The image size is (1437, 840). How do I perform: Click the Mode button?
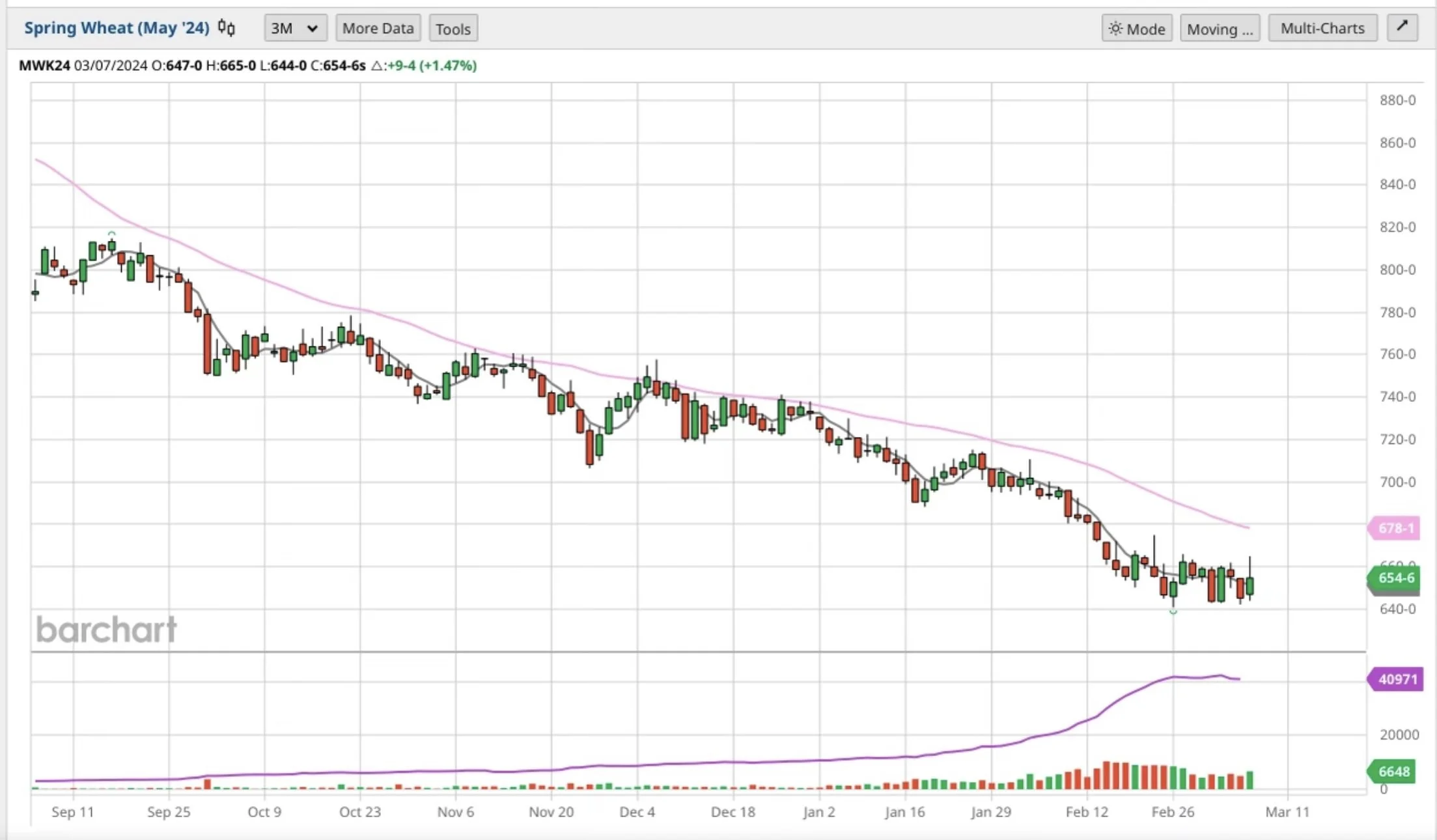[1137, 29]
